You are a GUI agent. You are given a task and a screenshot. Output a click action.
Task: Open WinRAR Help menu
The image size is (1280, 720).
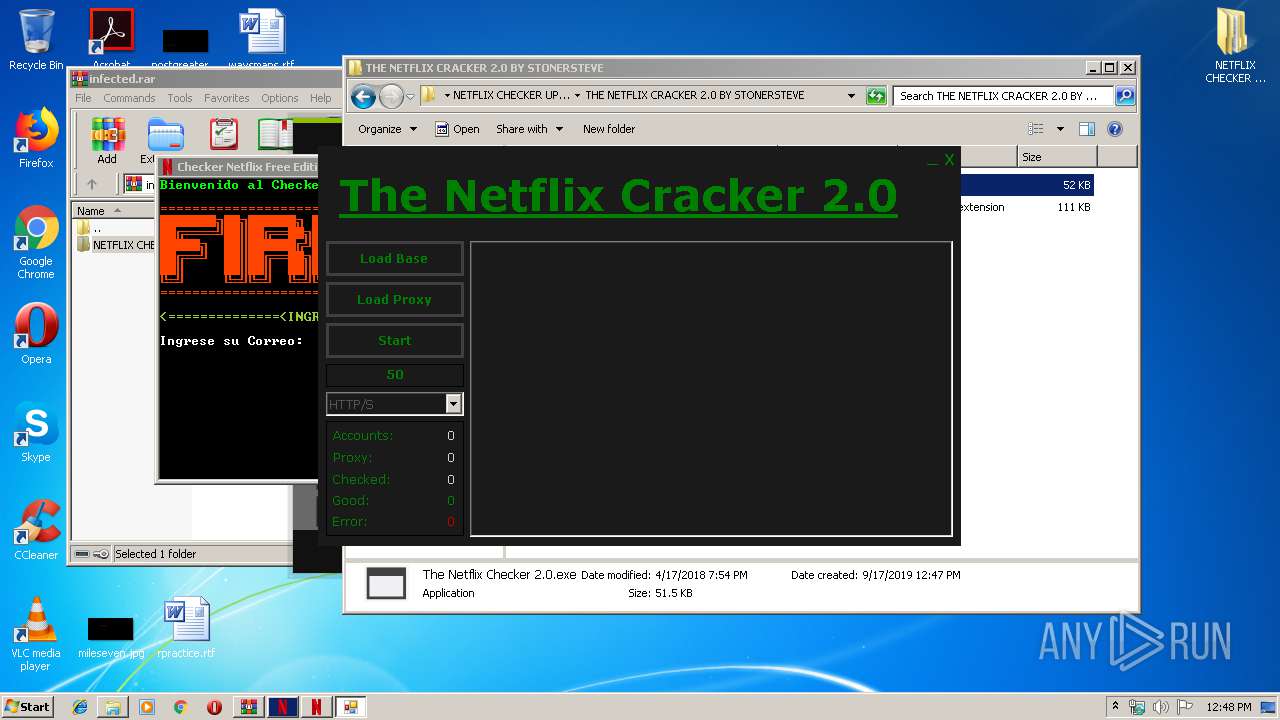tap(321, 98)
